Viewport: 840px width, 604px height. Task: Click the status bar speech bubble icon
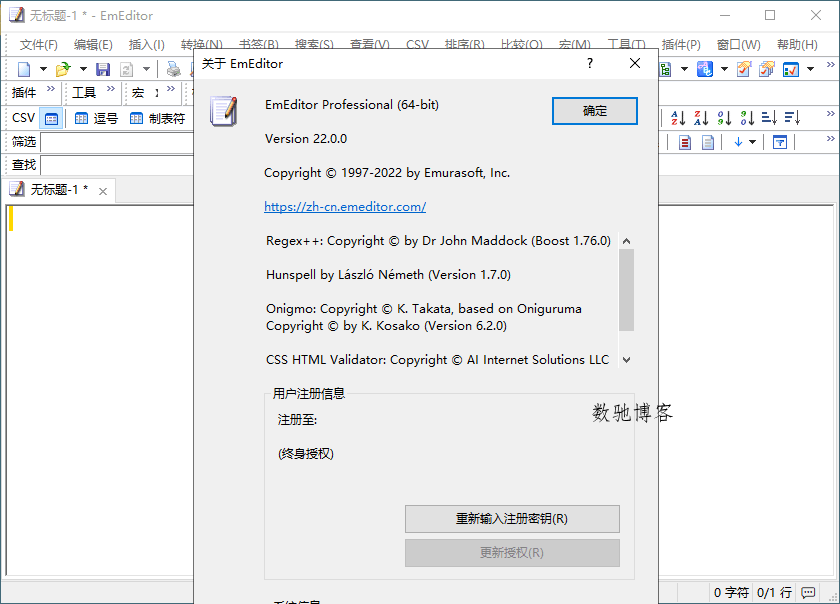tap(808, 592)
